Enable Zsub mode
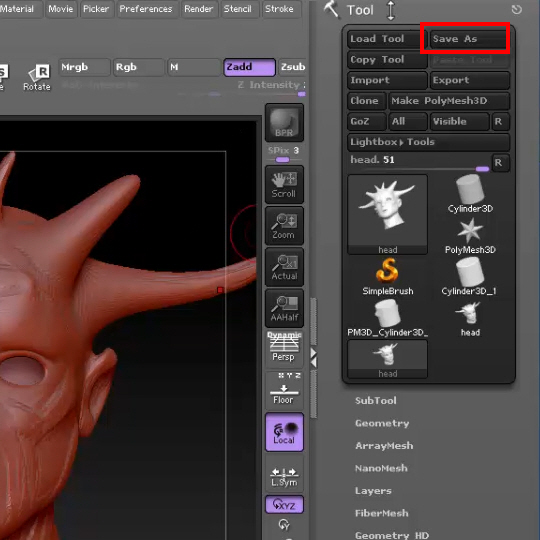 pos(292,67)
